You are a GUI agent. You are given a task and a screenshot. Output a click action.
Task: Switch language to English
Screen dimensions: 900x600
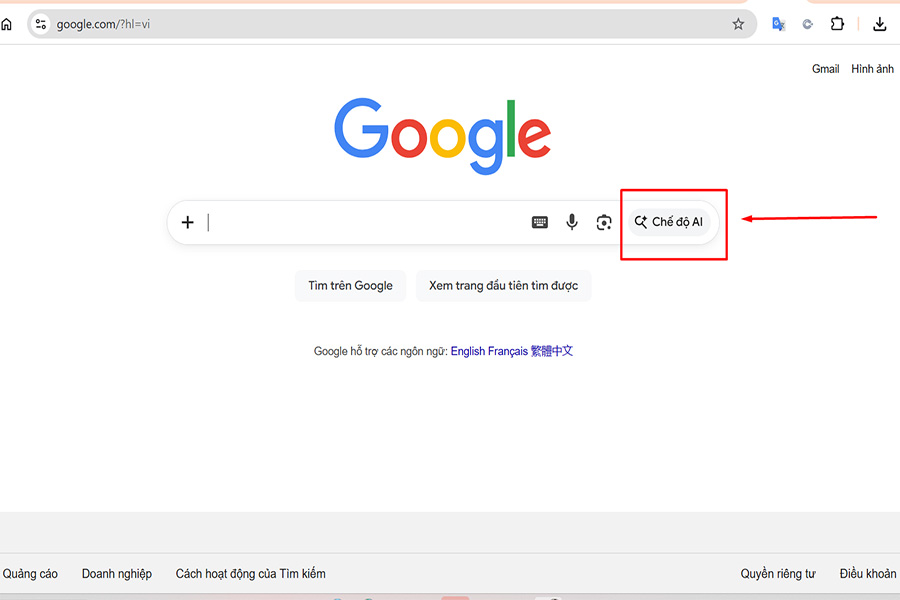468,351
